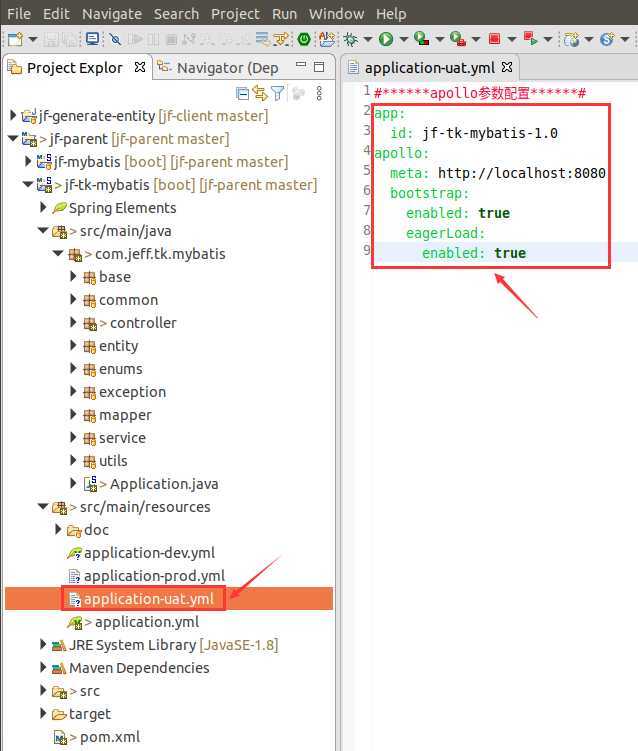
Task: Expand the controller package
Action: click(x=73, y=322)
